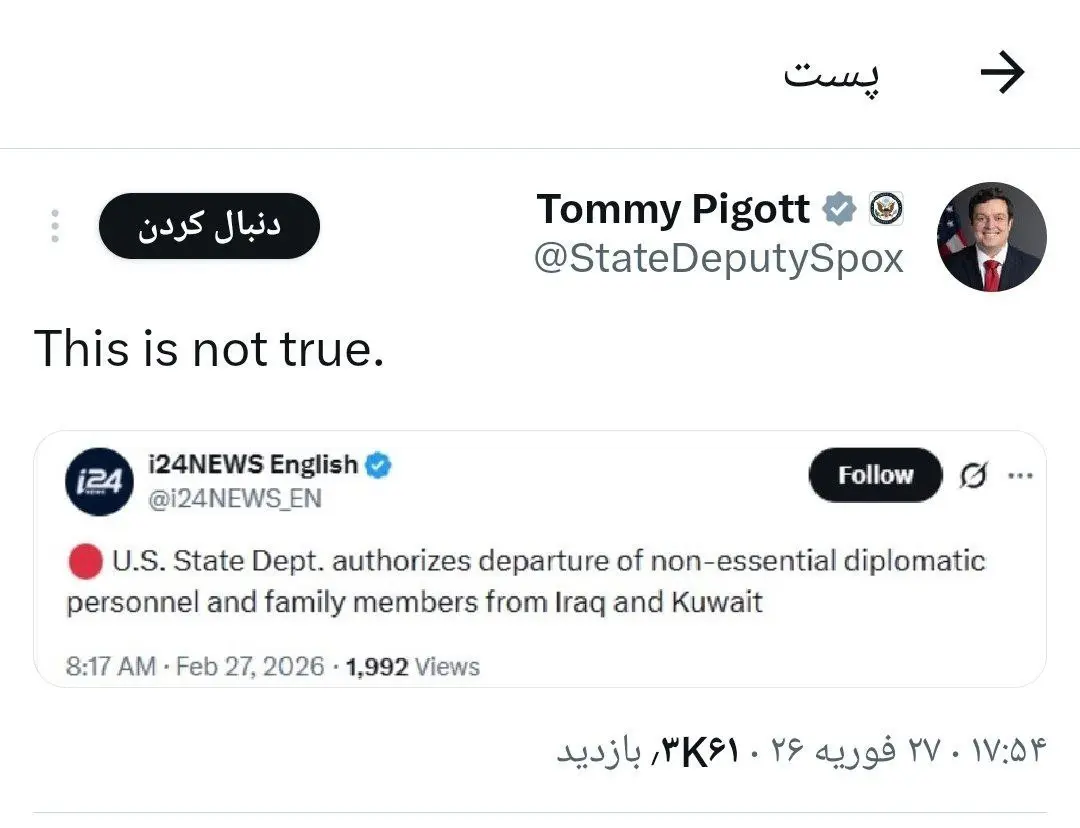Click the government seal badge beside Tommy Pigott
The width and height of the screenshot is (1080, 828).
coord(886,208)
